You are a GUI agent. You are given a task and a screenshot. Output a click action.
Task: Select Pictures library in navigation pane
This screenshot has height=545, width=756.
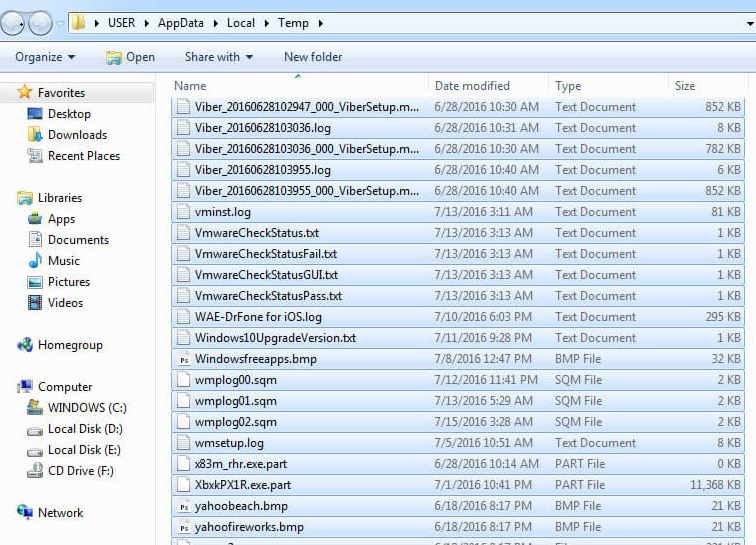tap(68, 282)
